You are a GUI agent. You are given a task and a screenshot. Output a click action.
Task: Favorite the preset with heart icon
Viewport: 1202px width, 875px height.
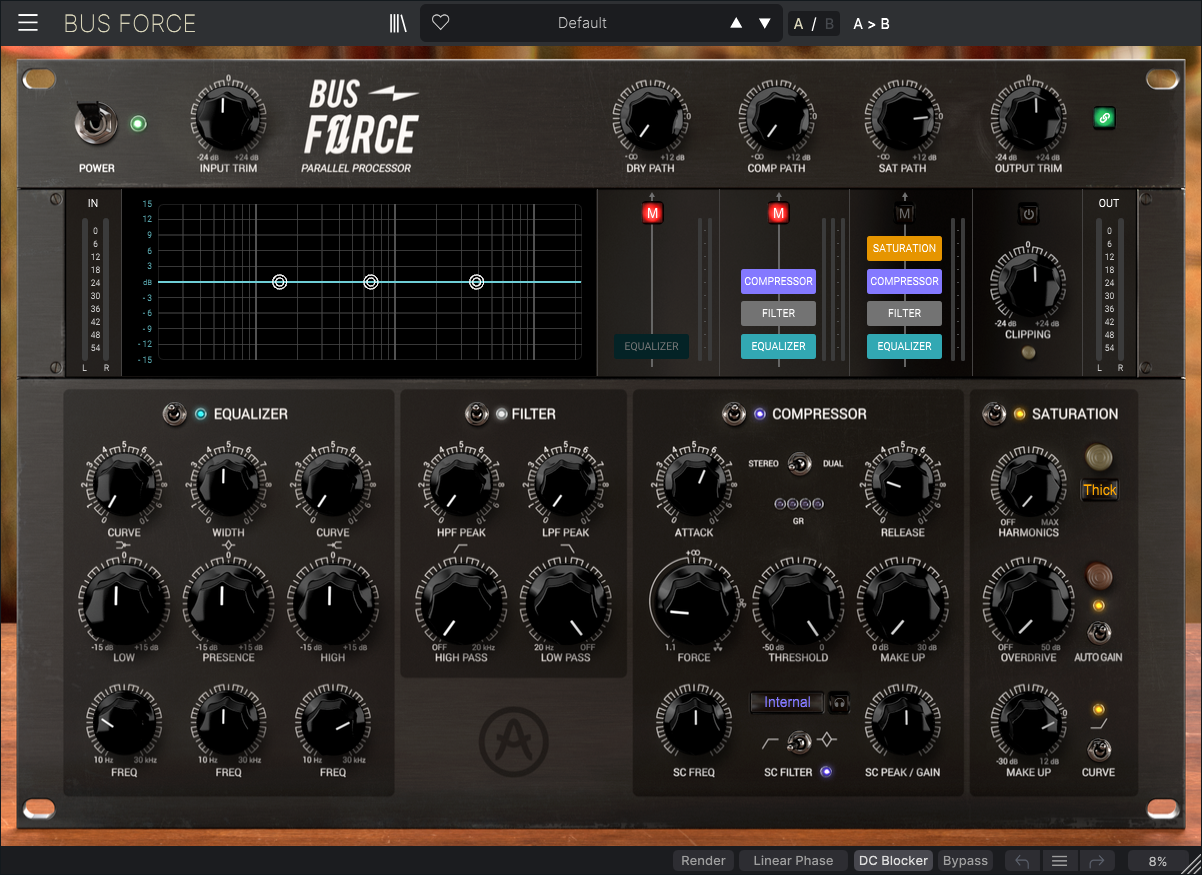pos(440,23)
